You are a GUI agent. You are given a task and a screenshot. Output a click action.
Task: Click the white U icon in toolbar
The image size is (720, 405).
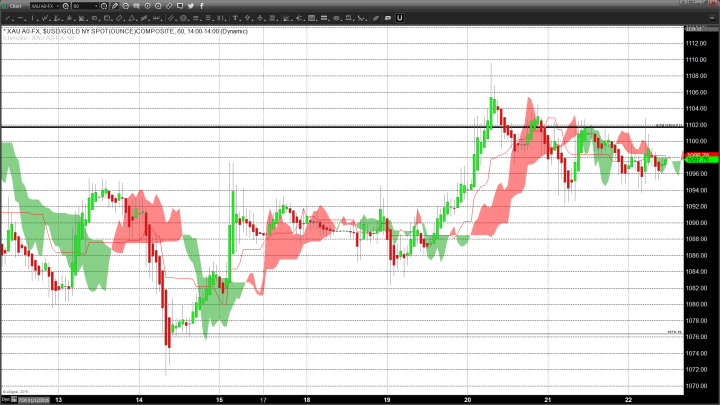(x=399, y=17)
